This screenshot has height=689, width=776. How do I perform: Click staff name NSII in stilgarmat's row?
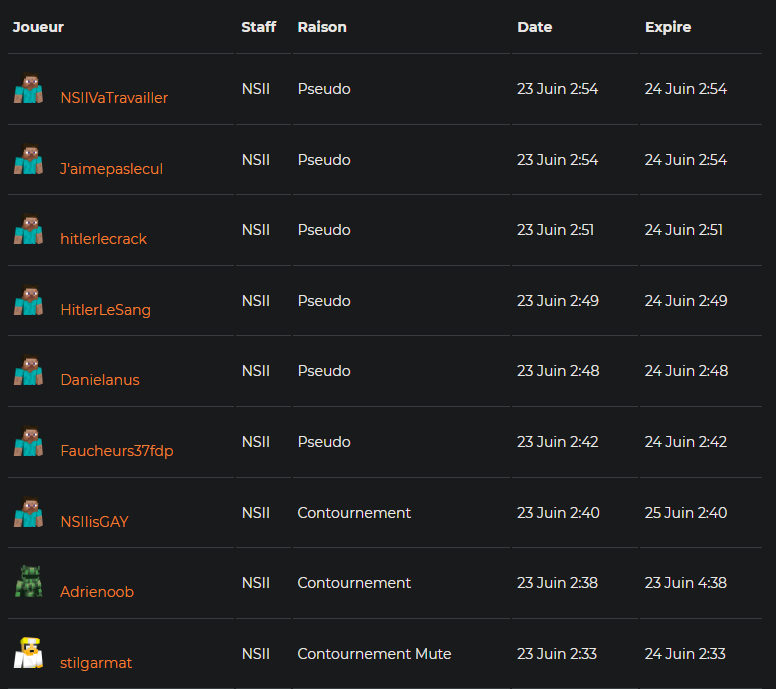pyautogui.click(x=256, y=654)
